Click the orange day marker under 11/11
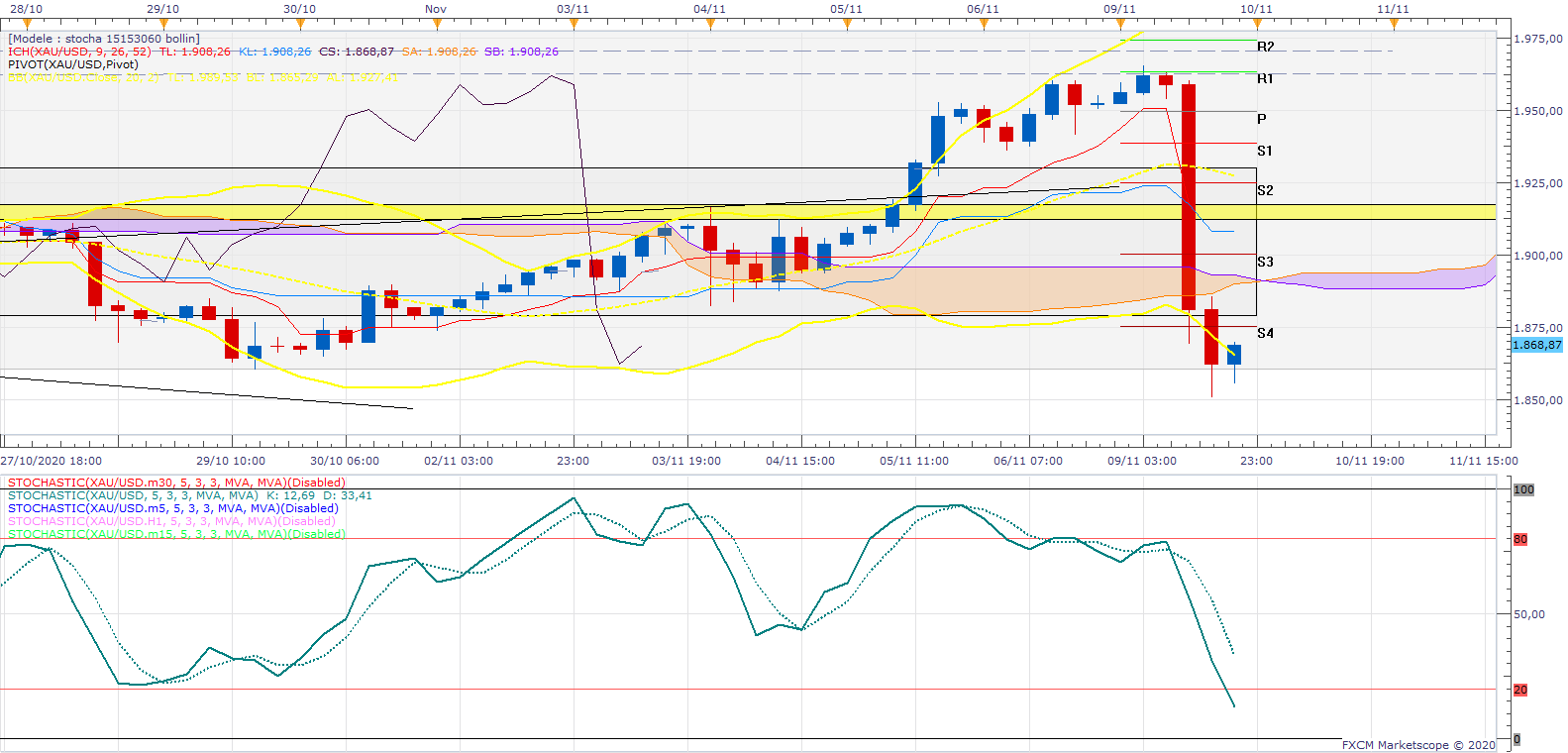The height and width of the screenshot is (753, 1568). [x=1394, y=23]
